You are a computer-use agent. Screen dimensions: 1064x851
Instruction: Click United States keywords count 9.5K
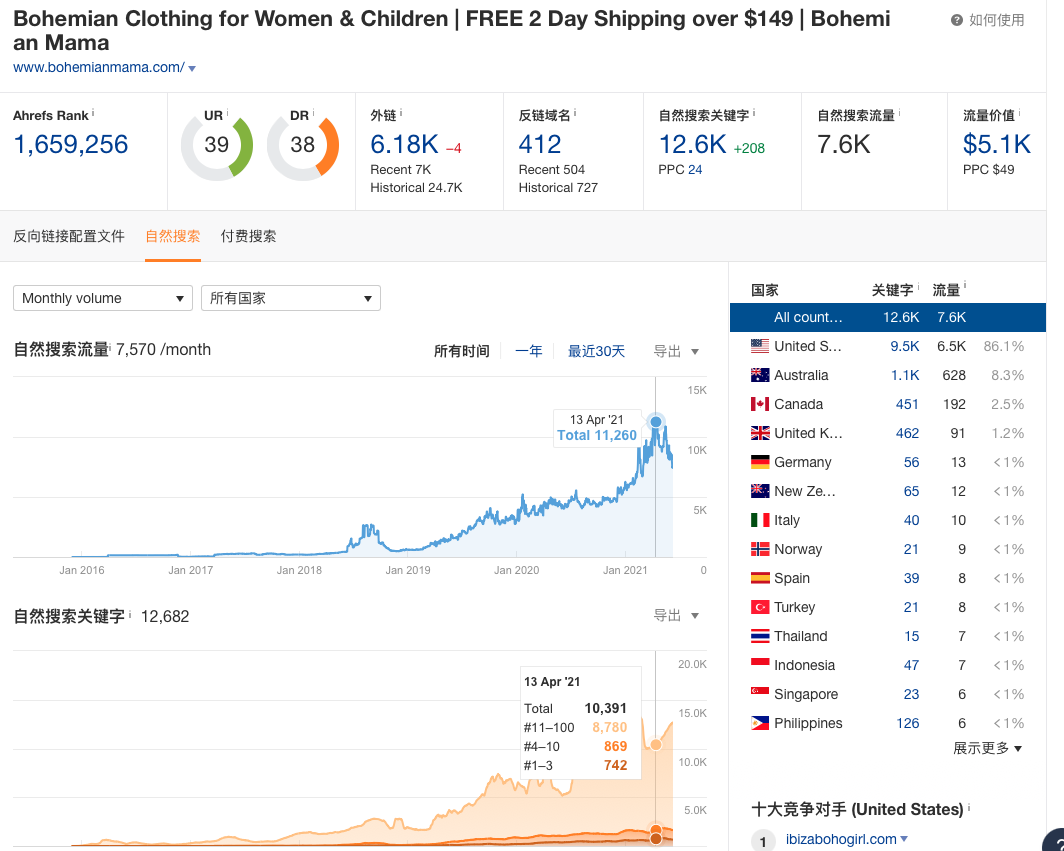click(905, 346)
